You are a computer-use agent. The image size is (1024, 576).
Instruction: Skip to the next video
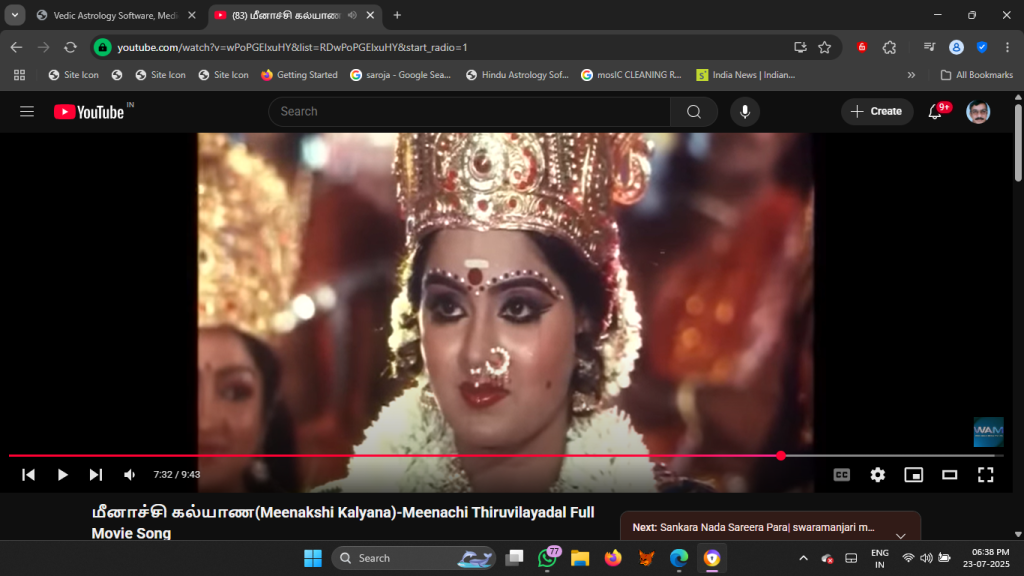(95, 475)
